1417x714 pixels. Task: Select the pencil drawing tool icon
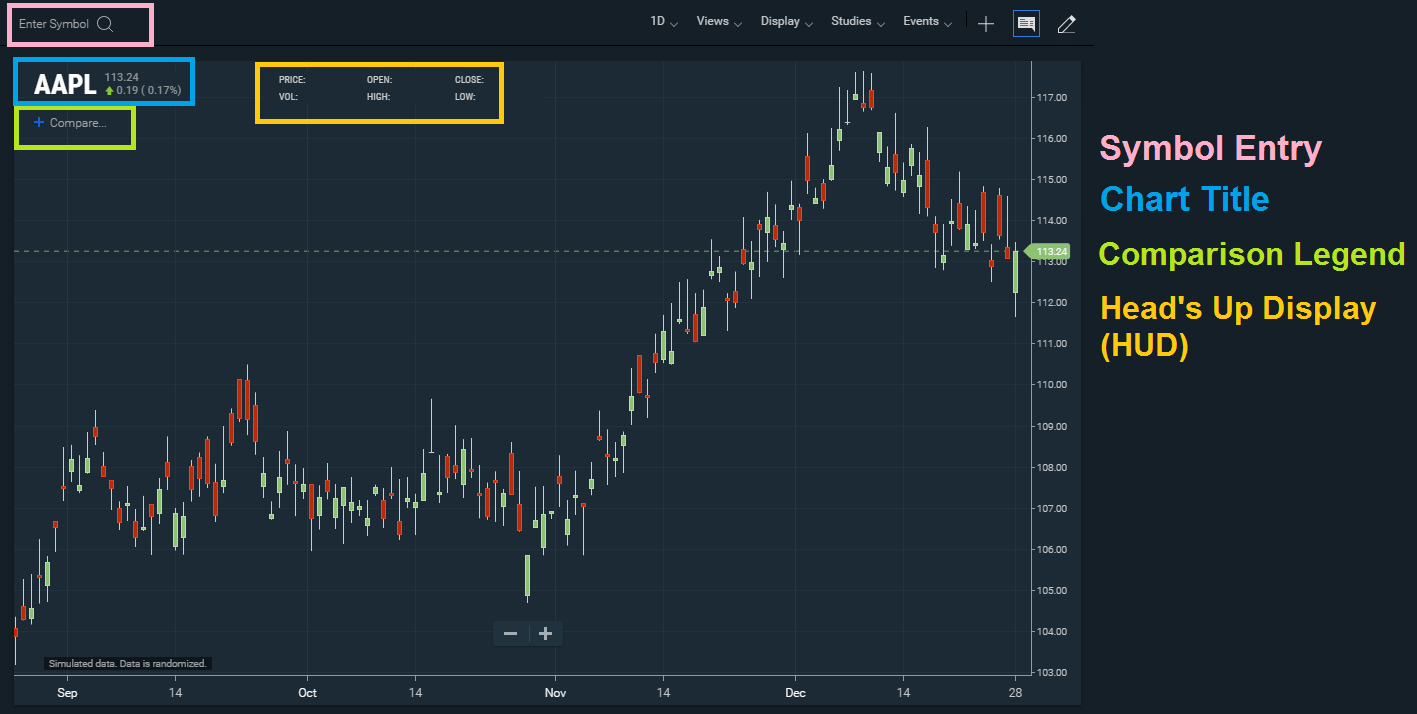point(1066,24)
